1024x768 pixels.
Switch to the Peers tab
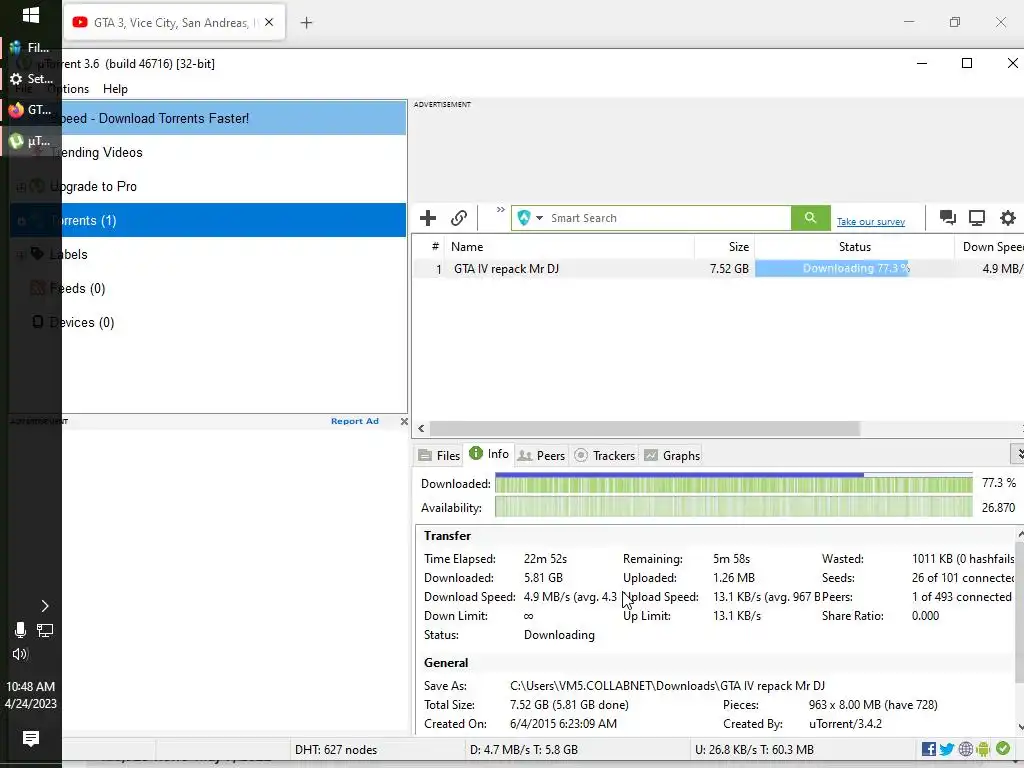point(541,456)
